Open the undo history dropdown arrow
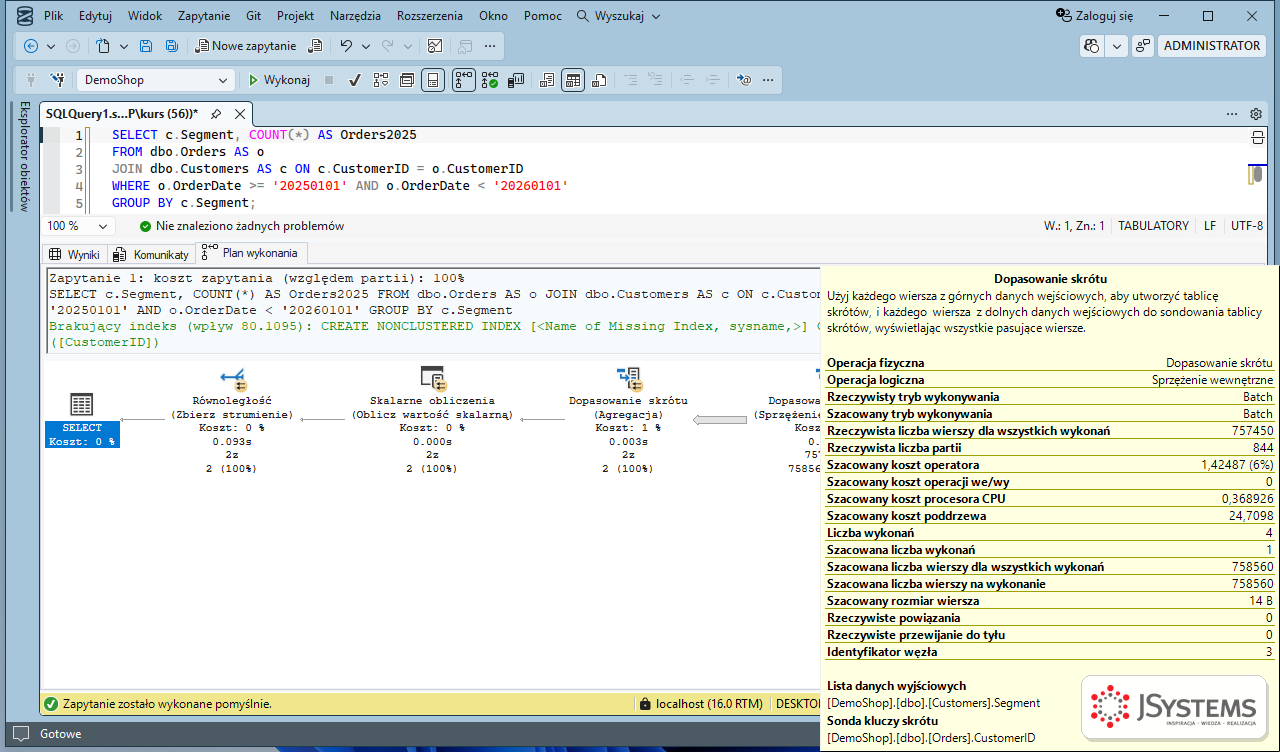This screenshot has height=752, width=1280. pos(365,46)
